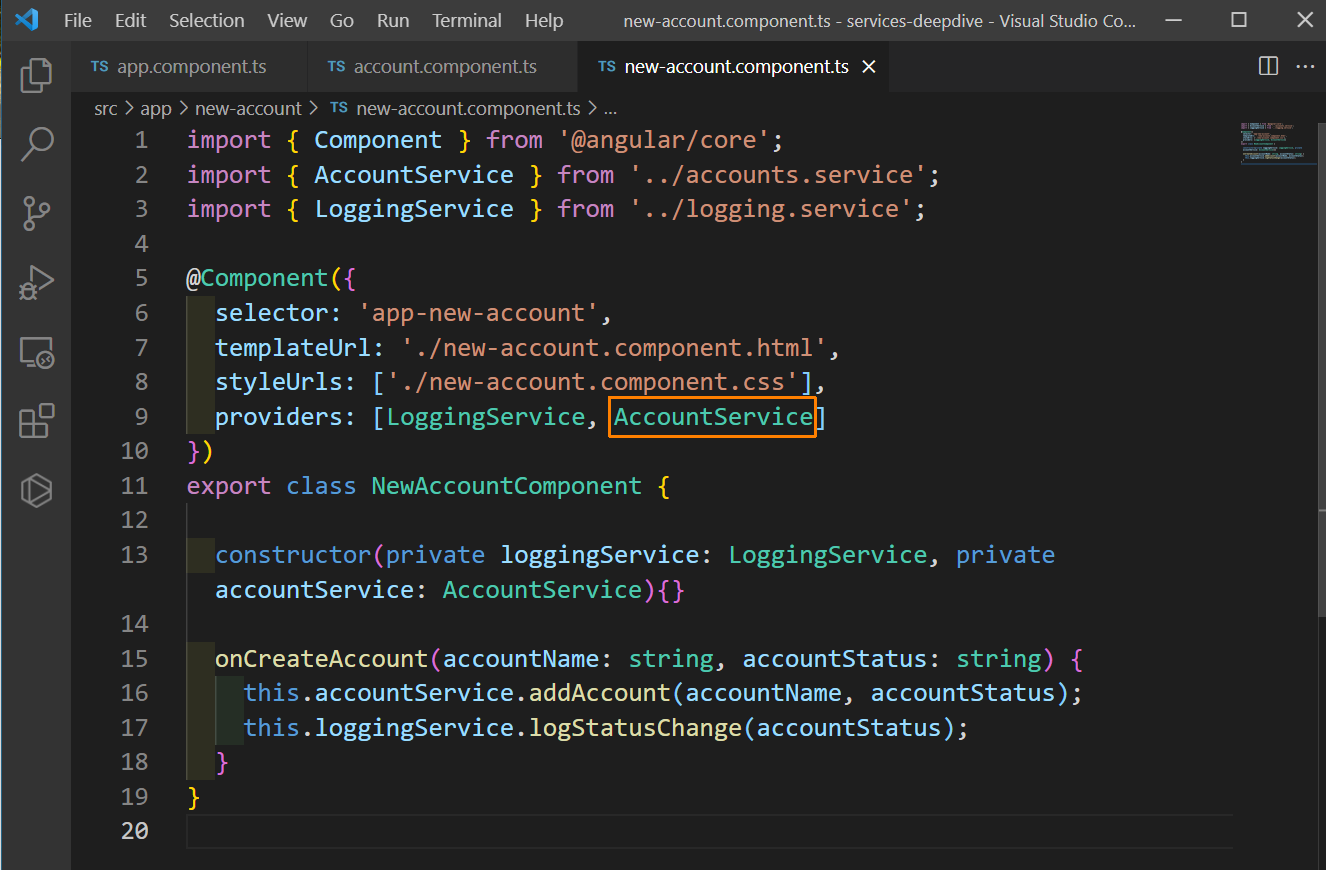The height and width of the screenshot is (870, 1326).
Task: Close the new-account.component.ts tab
Action: 869,66
